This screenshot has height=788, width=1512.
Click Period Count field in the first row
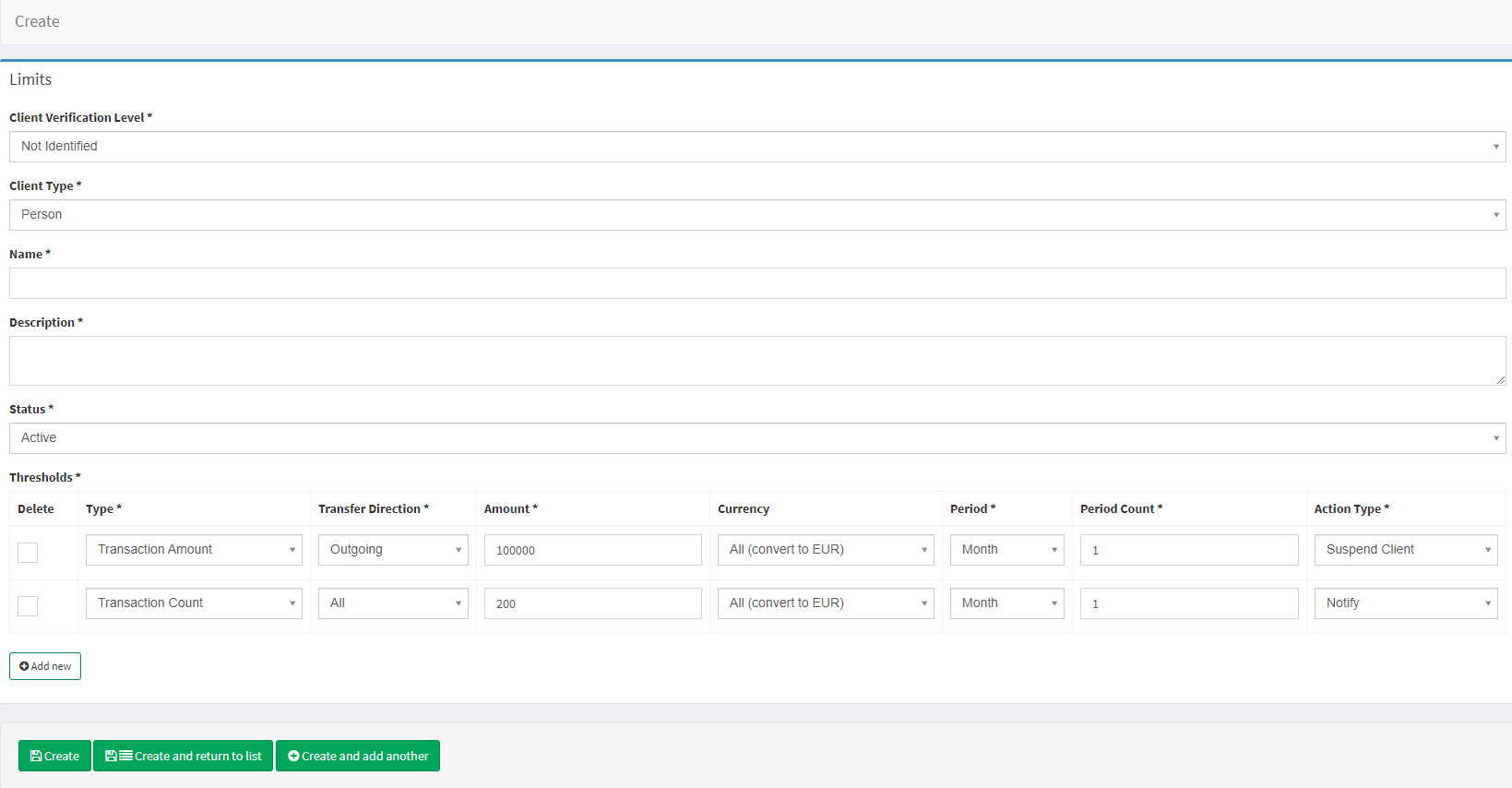1188,550
